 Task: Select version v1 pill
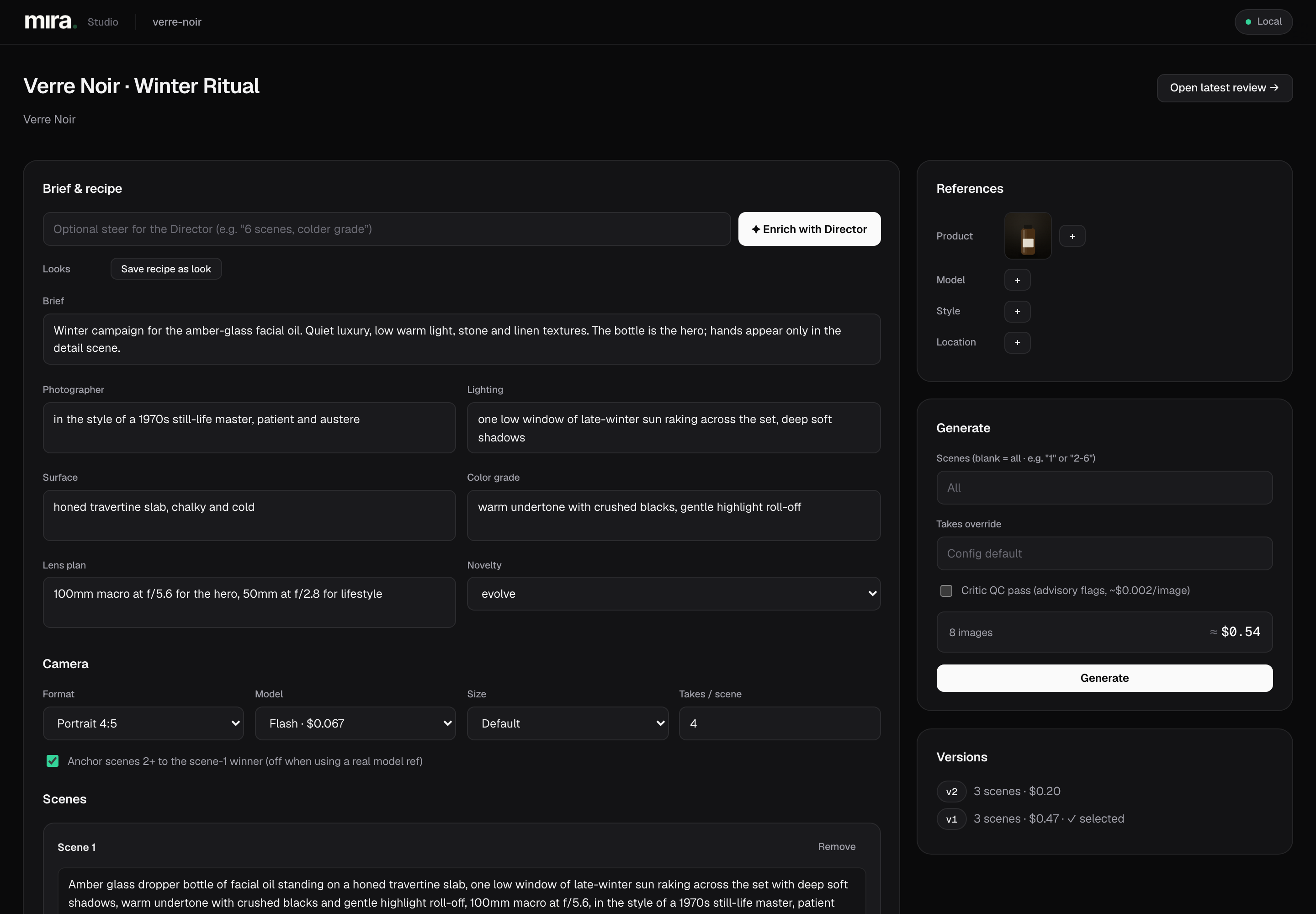point(951,819)
